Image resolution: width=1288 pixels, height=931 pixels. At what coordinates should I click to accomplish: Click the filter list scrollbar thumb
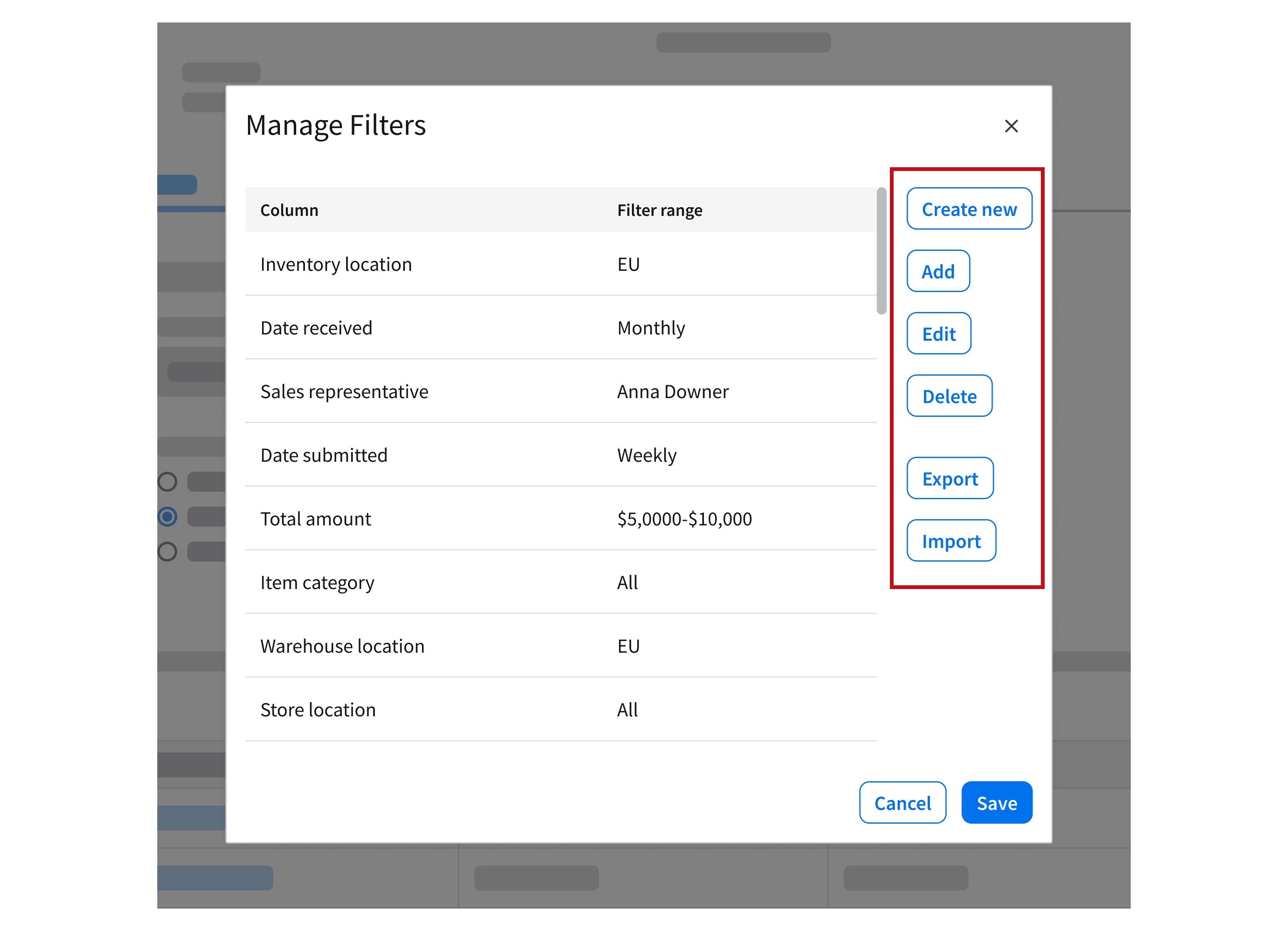pyautogui.click(x=881, y=250)
